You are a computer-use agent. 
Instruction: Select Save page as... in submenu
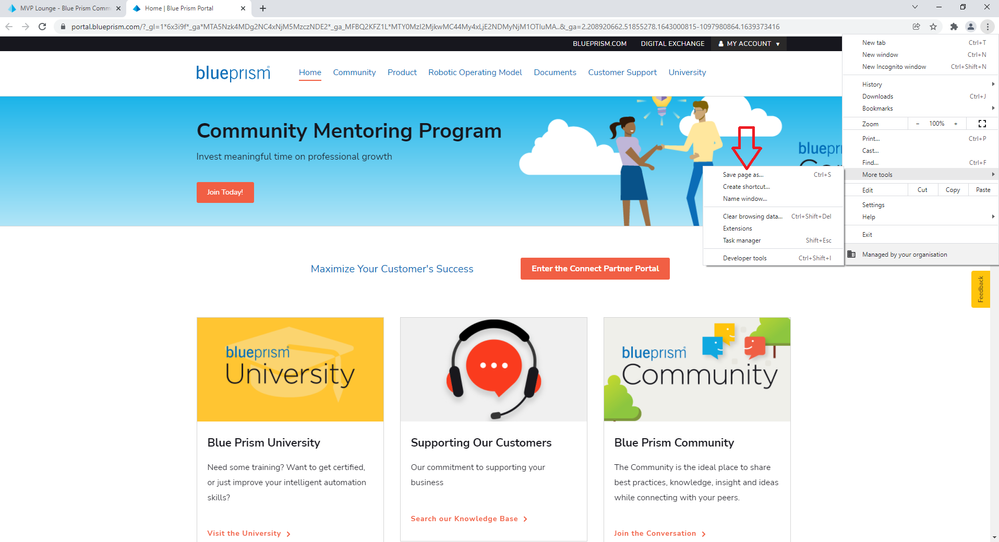point(773,175)
